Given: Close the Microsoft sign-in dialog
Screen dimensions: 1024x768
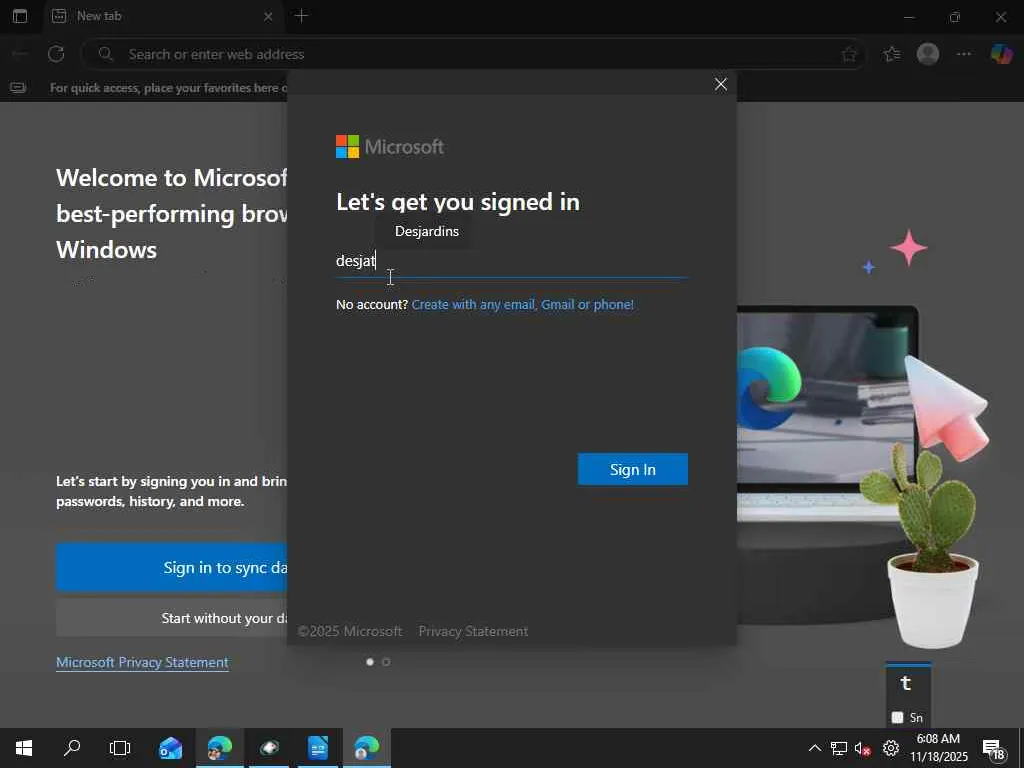Looking at the screenshot, I should coord(720,84).
